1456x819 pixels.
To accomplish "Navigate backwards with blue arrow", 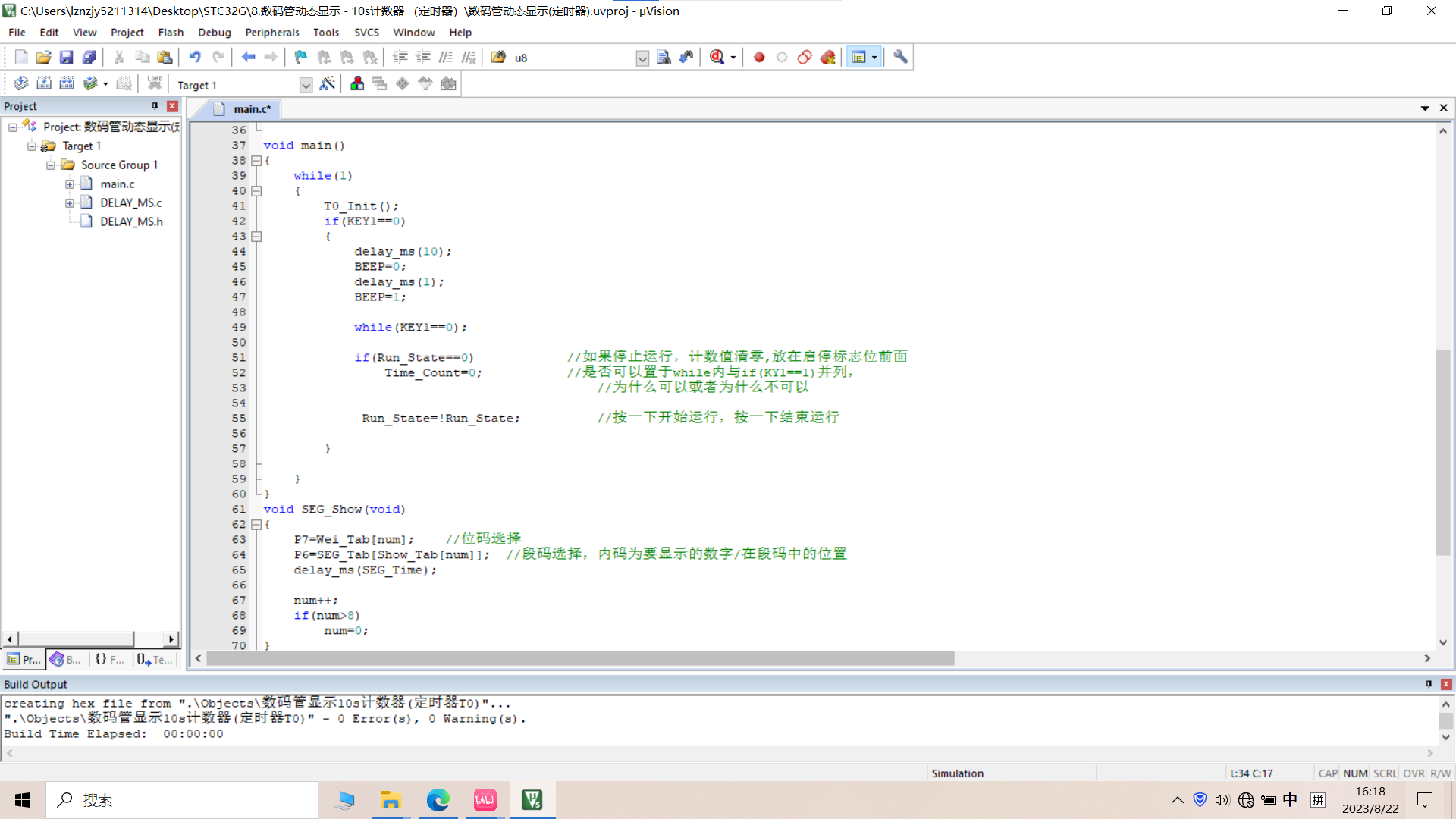I will pos(248,57).
